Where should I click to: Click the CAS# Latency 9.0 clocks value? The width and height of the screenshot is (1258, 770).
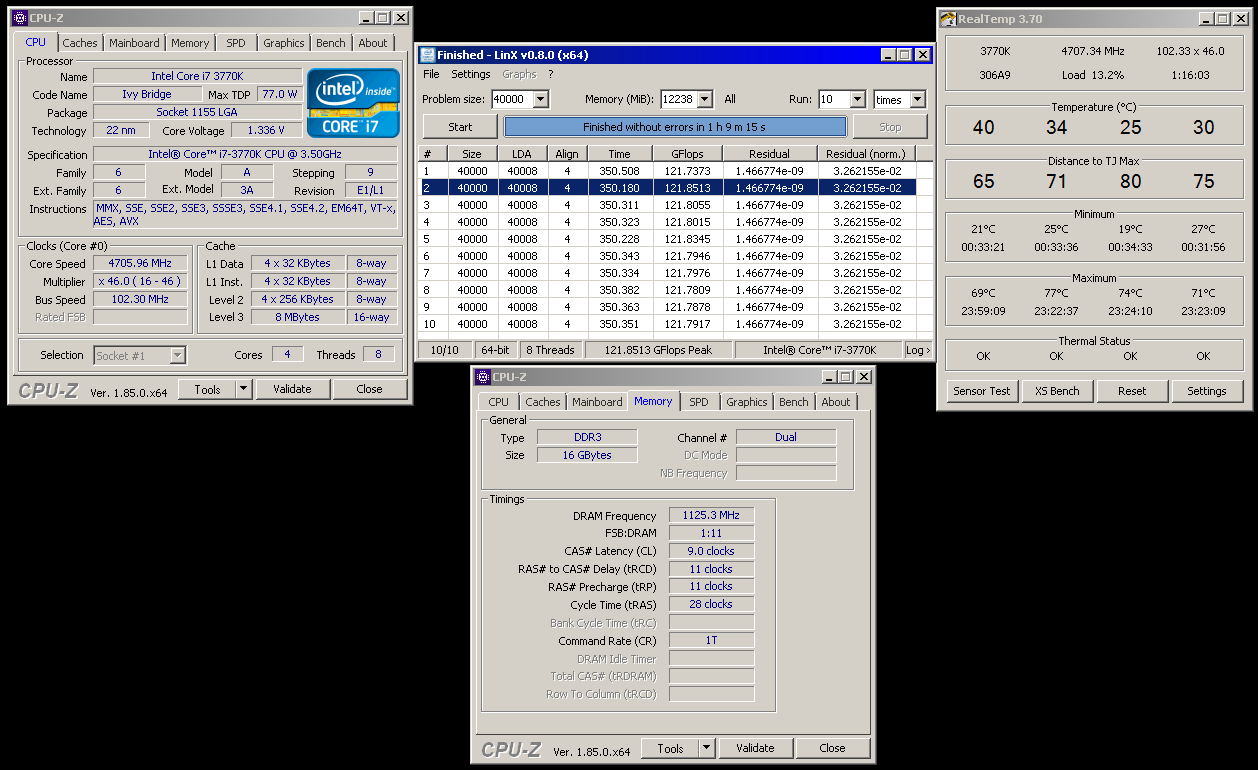pos(711,551)
